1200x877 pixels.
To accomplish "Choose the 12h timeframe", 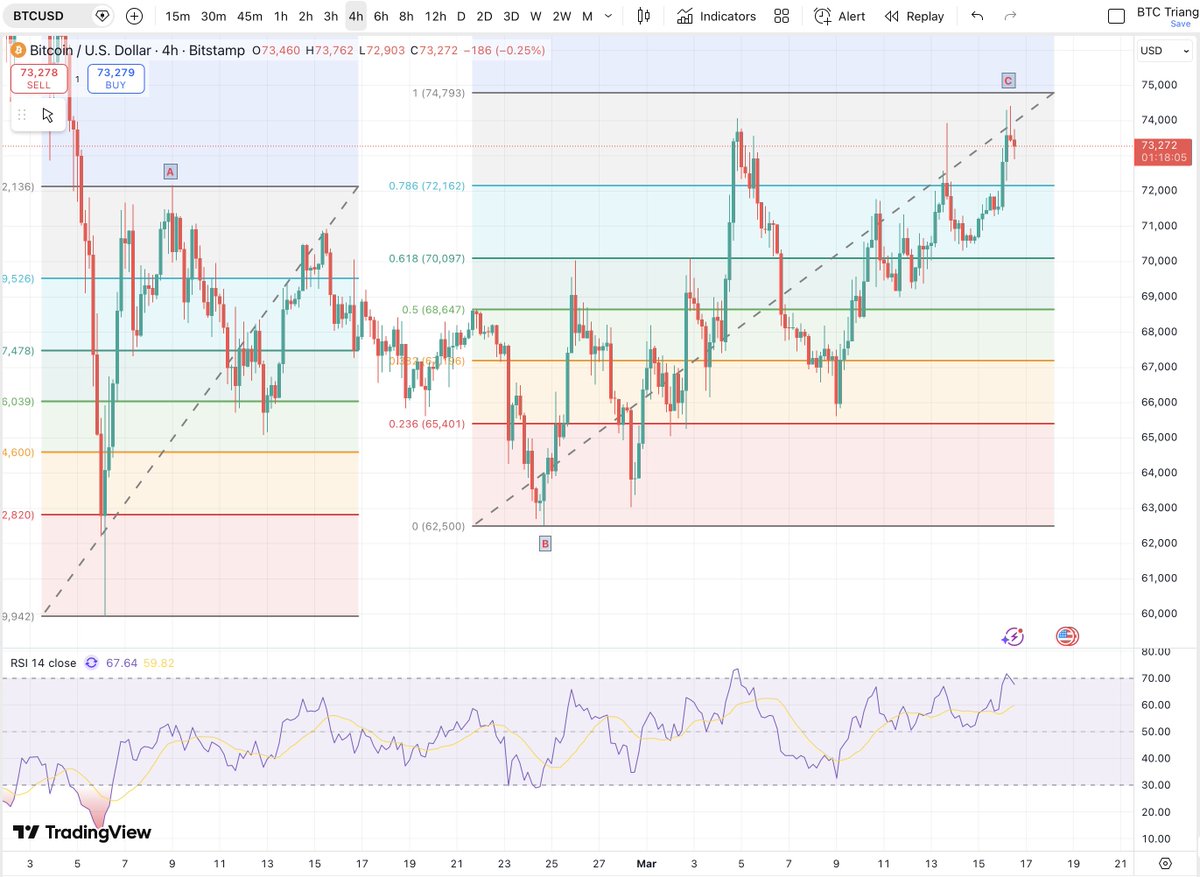I will (435, 16).
